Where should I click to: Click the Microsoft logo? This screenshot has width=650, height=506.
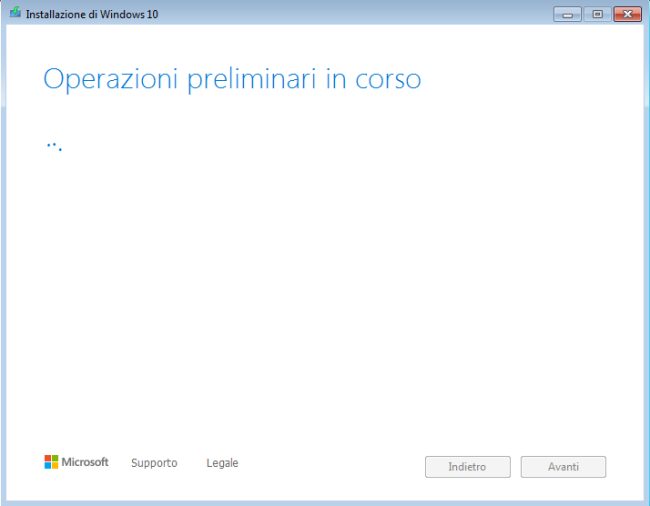click(x=76, y=462)
